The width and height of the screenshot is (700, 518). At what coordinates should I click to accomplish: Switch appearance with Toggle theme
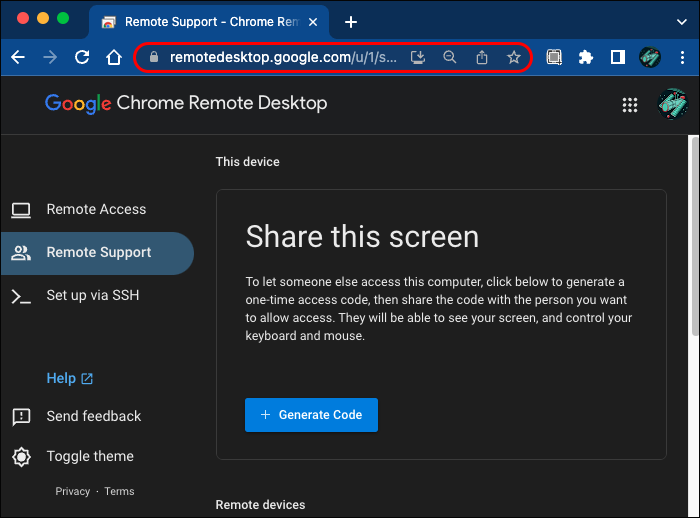tap(90, 456)
